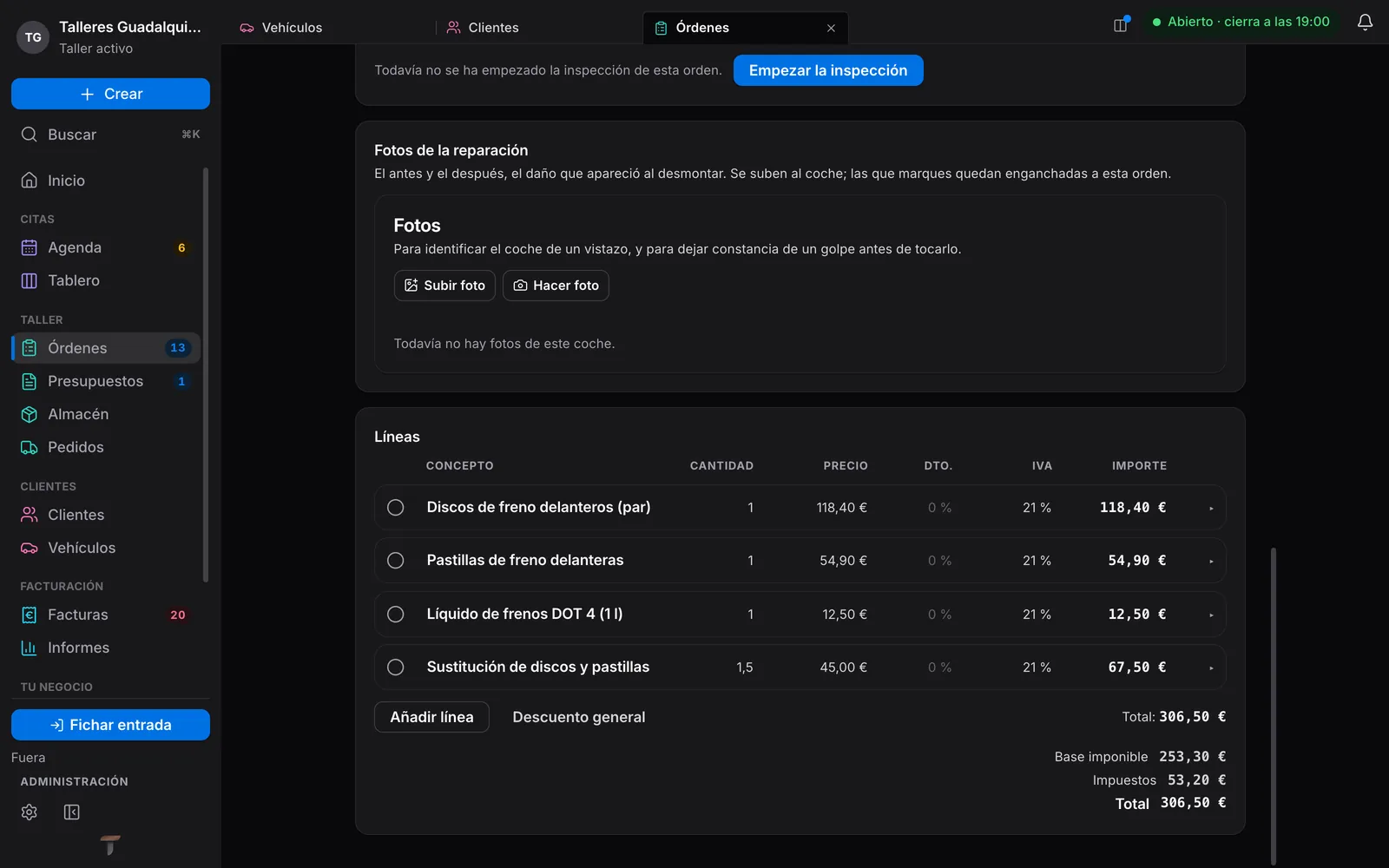Click Subir foto
Viewport: 1389px width, 868px height.
[x=444, y=286]
